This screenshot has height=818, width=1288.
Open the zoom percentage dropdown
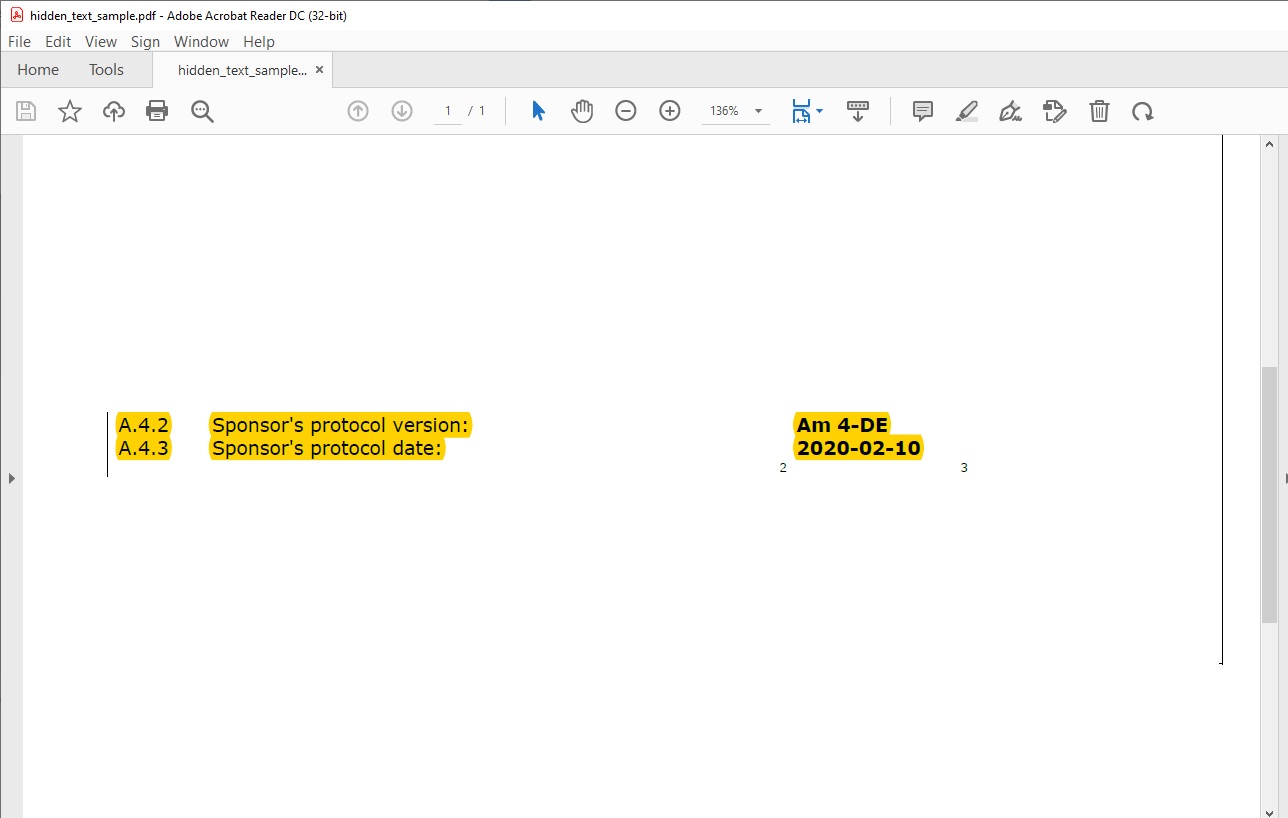coord(757,111)
